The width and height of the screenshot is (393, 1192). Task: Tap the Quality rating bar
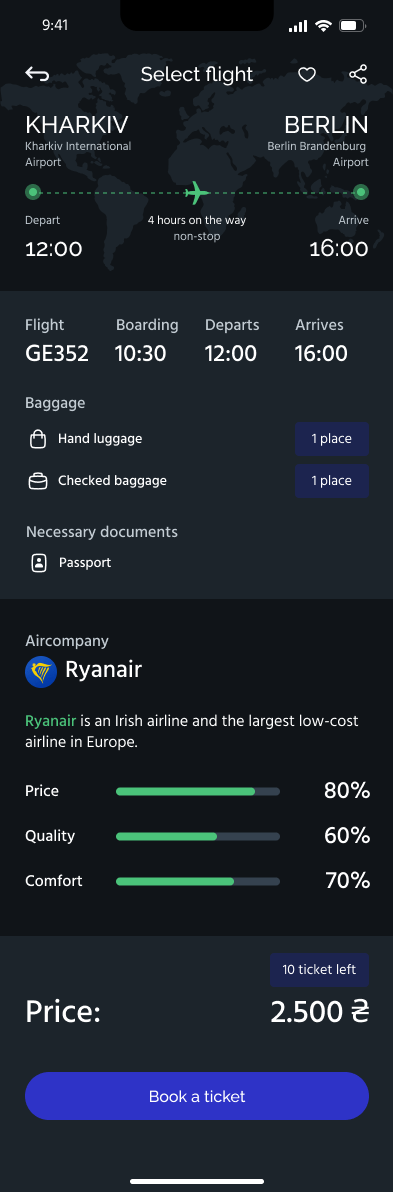click(198, 836)
